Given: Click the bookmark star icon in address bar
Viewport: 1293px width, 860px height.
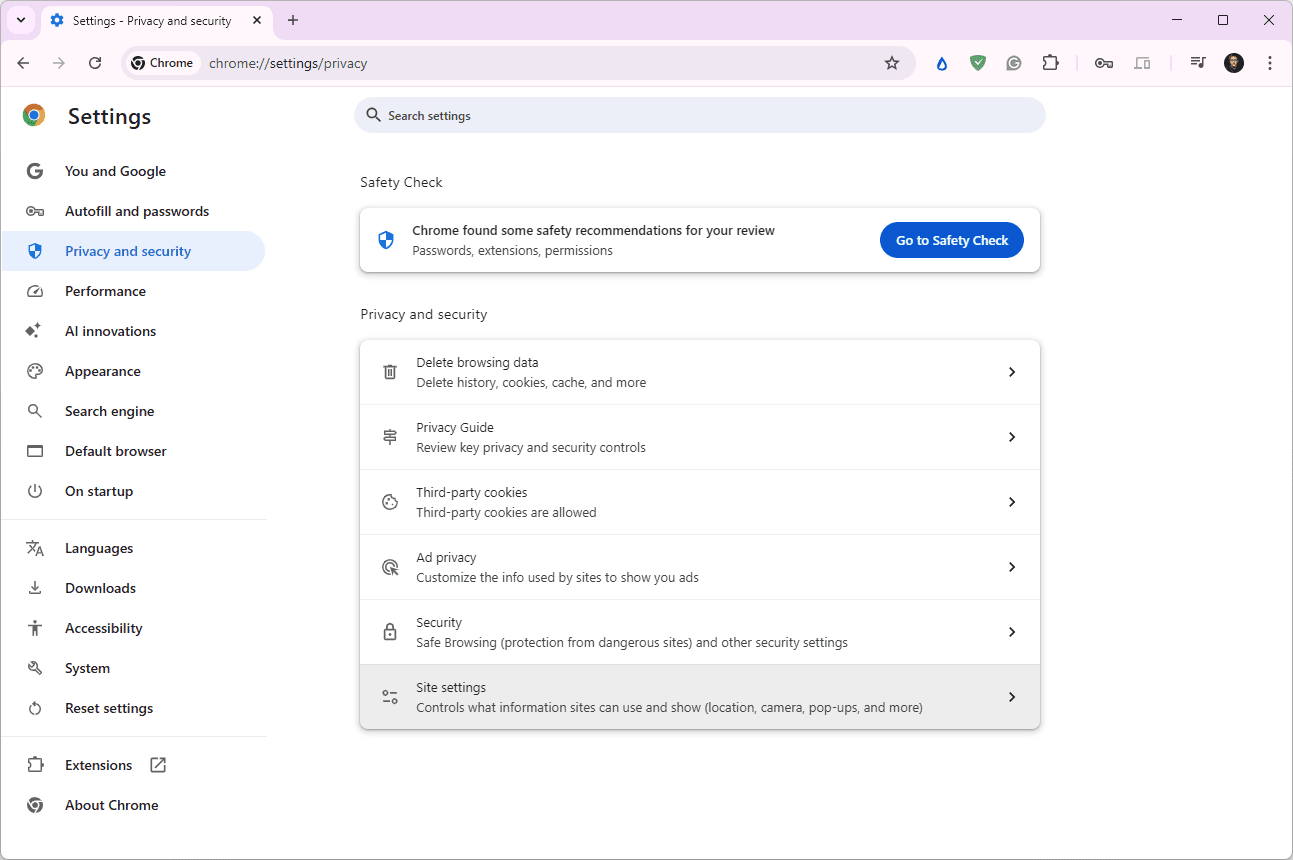Looking at the screenshot, I should point(892,63).
